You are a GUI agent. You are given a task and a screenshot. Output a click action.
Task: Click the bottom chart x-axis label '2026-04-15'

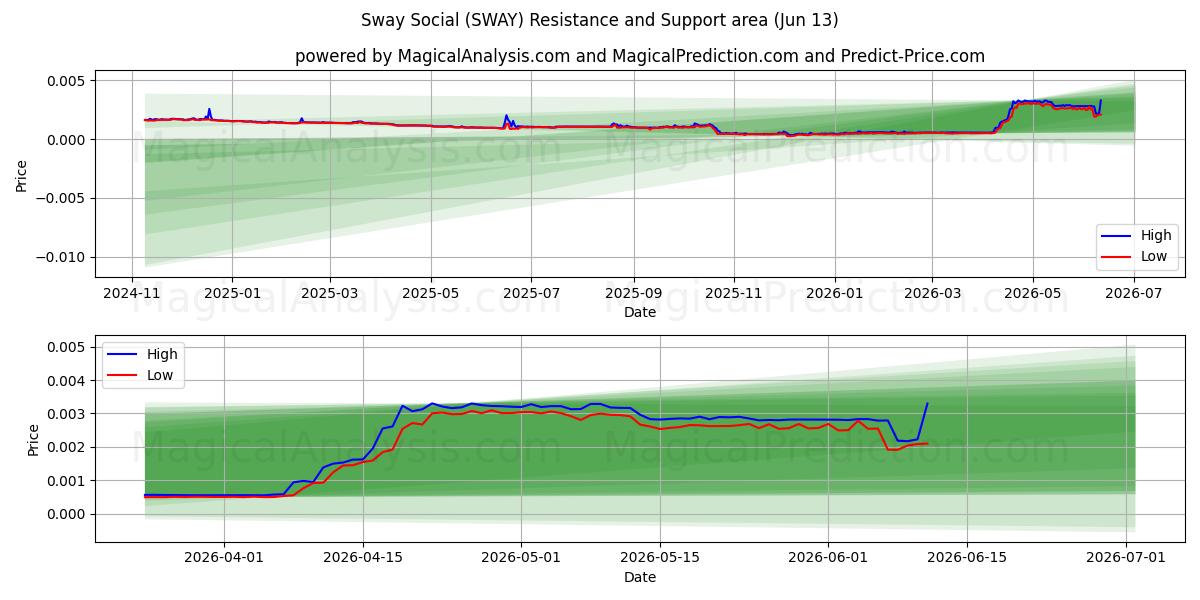pyautogui.click(x=362, y=558)
